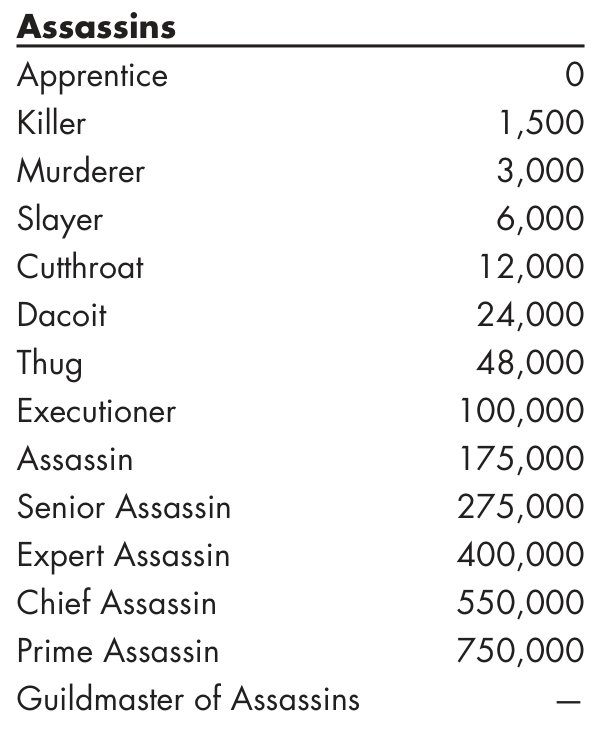The height and width of the screenshot is (740, 599).
Task: Select the Thug row label
Action: pos(50,364)
